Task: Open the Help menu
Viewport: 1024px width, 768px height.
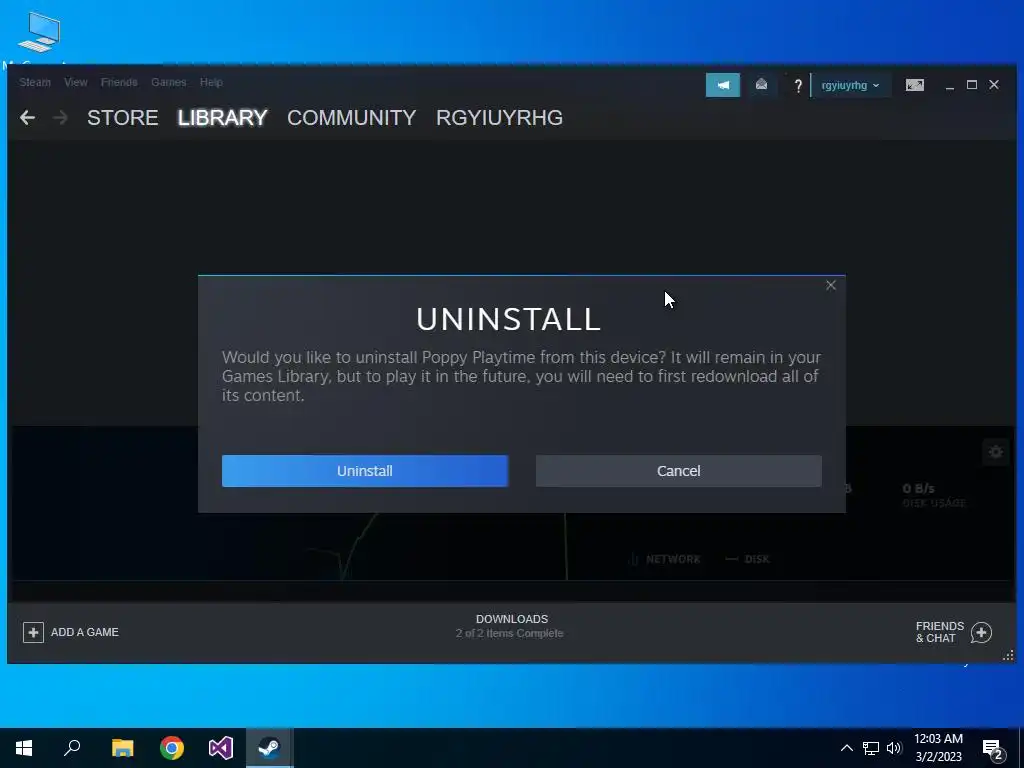Action: coord(211,82)
